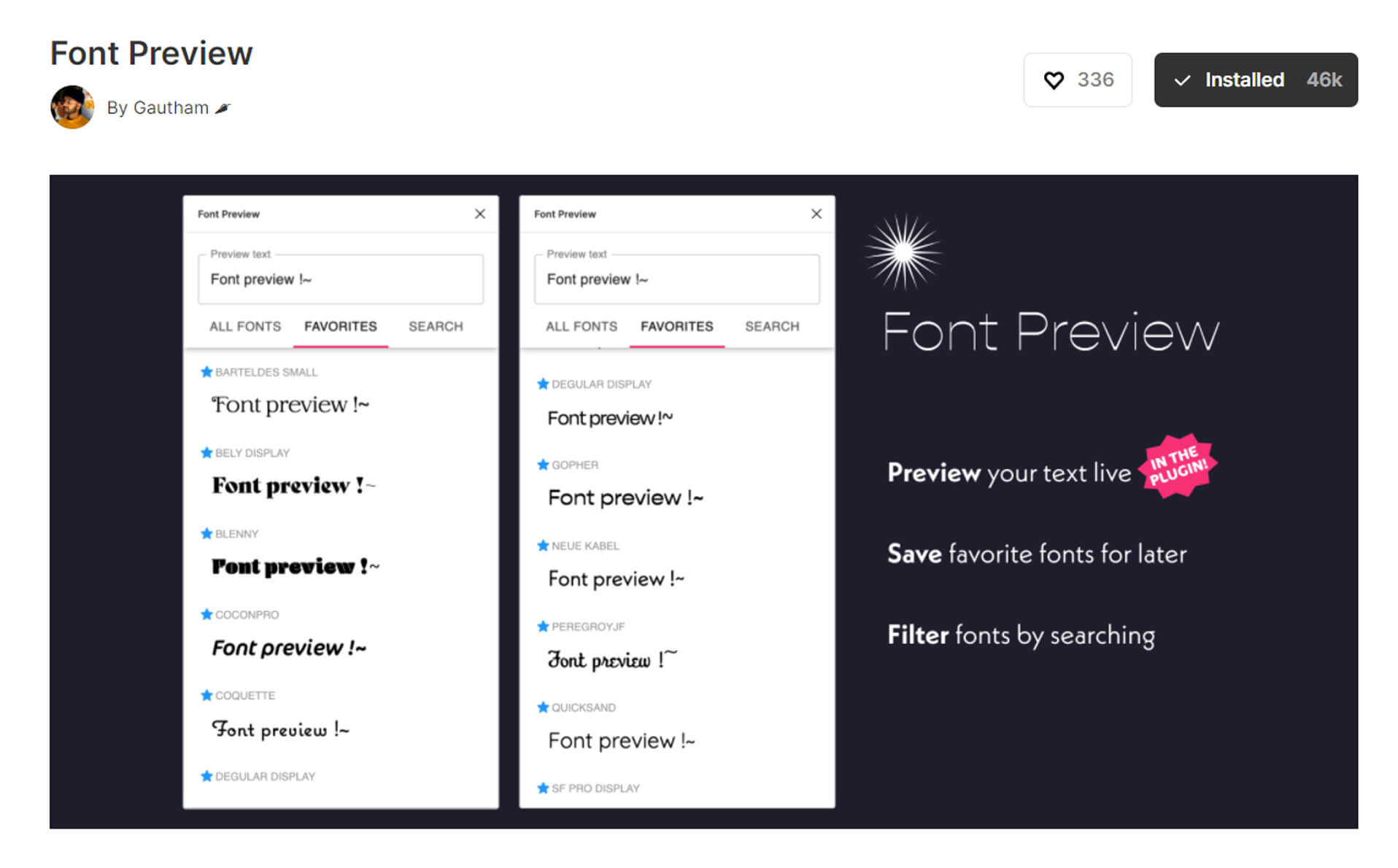1398x868 pixels.
Task: Click the star icon beside PEREGROYJF
Action: pyautogui.click(x=542, y=626)
